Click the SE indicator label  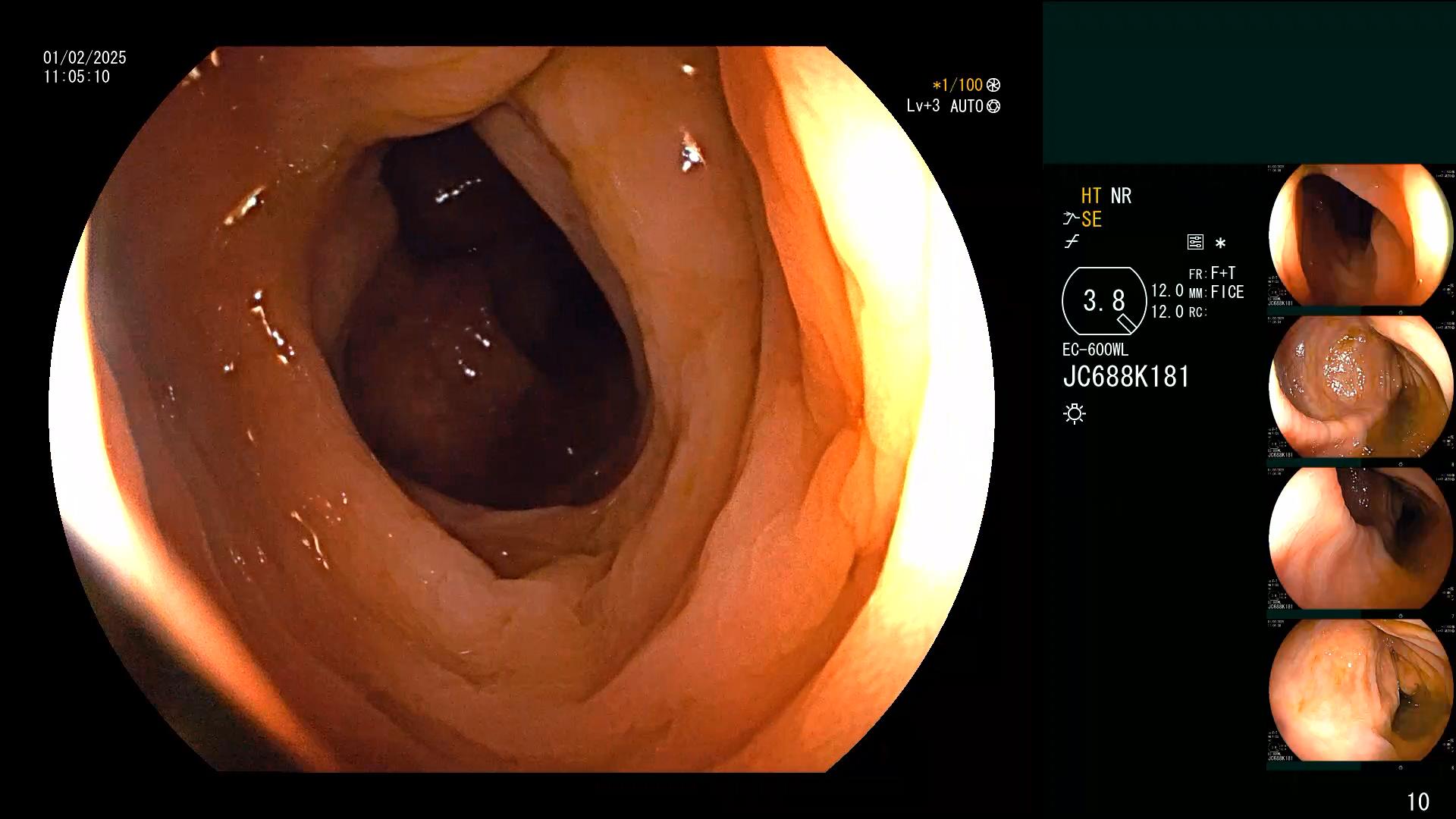pos(1091,219)
